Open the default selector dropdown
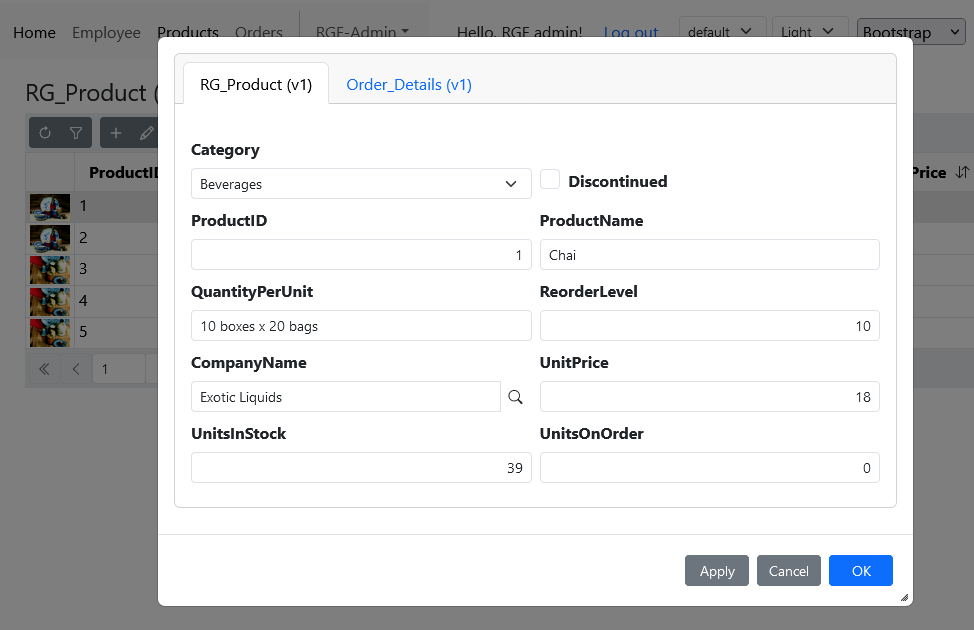 pos(722,32)
